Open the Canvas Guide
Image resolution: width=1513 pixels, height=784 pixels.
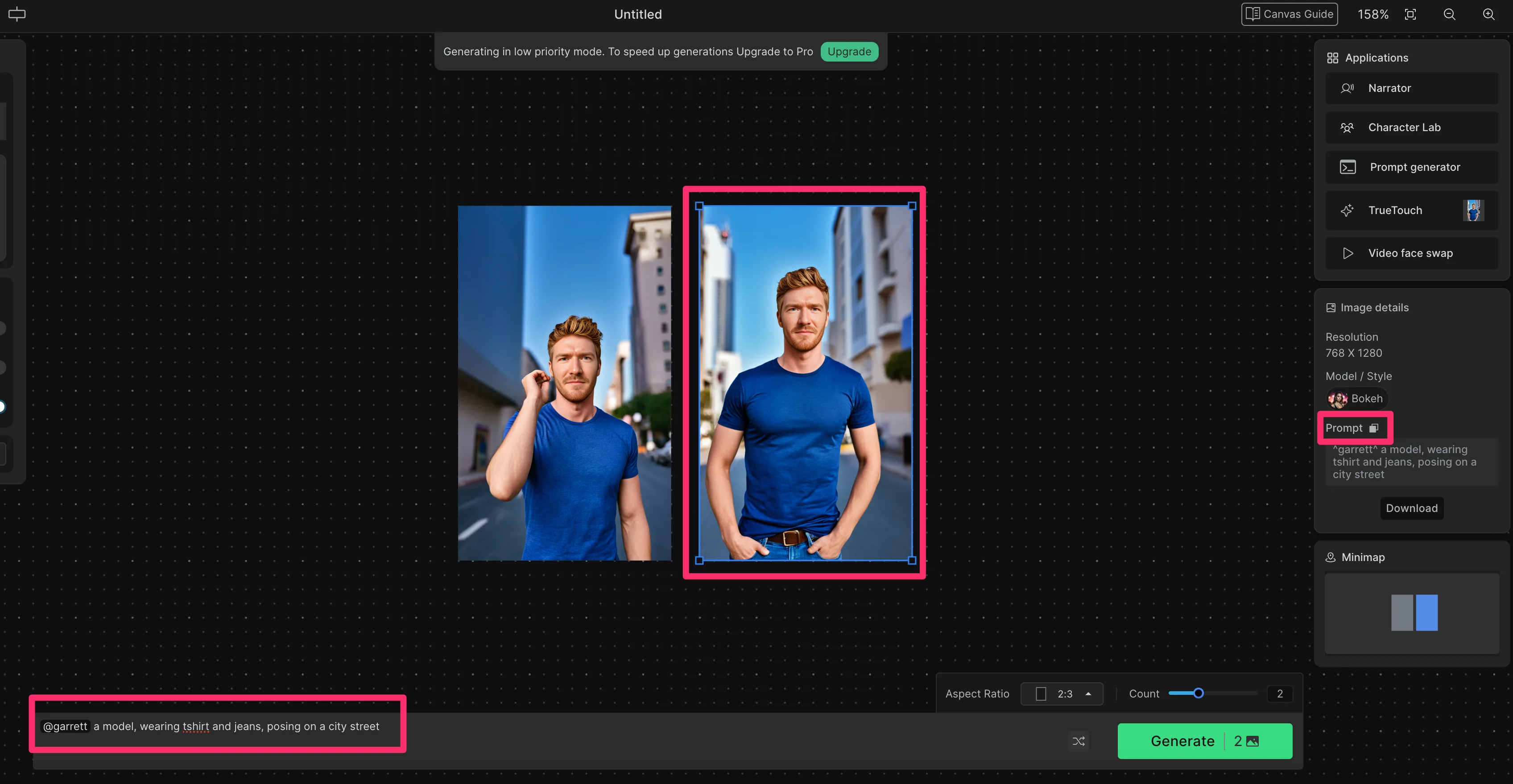pos(1289,14)
